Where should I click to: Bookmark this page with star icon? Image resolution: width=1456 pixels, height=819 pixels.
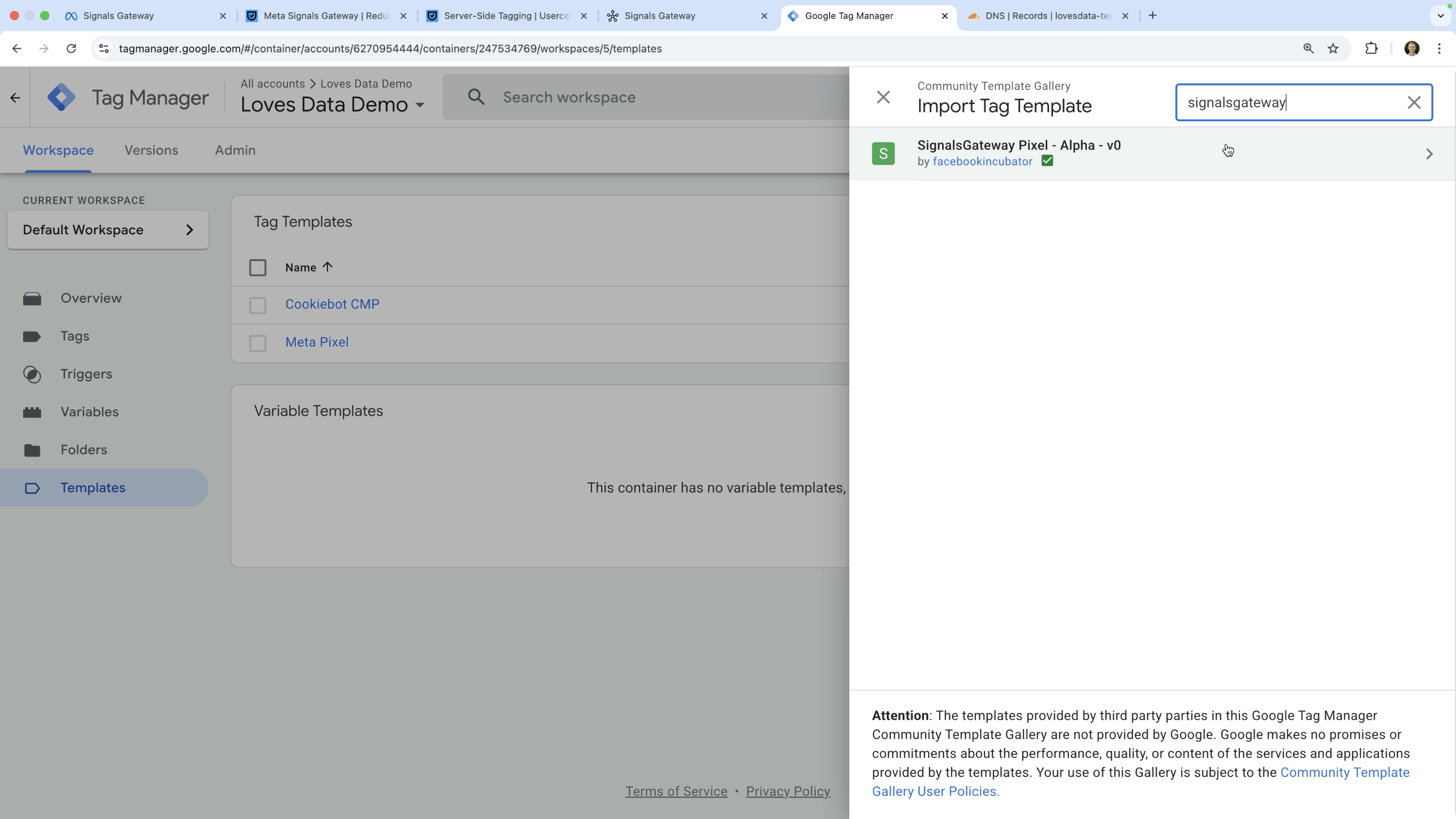tap(1333, 49)
